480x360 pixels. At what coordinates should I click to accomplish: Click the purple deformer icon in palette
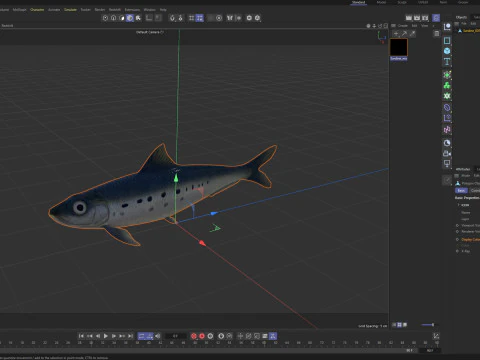coord(447,107)
